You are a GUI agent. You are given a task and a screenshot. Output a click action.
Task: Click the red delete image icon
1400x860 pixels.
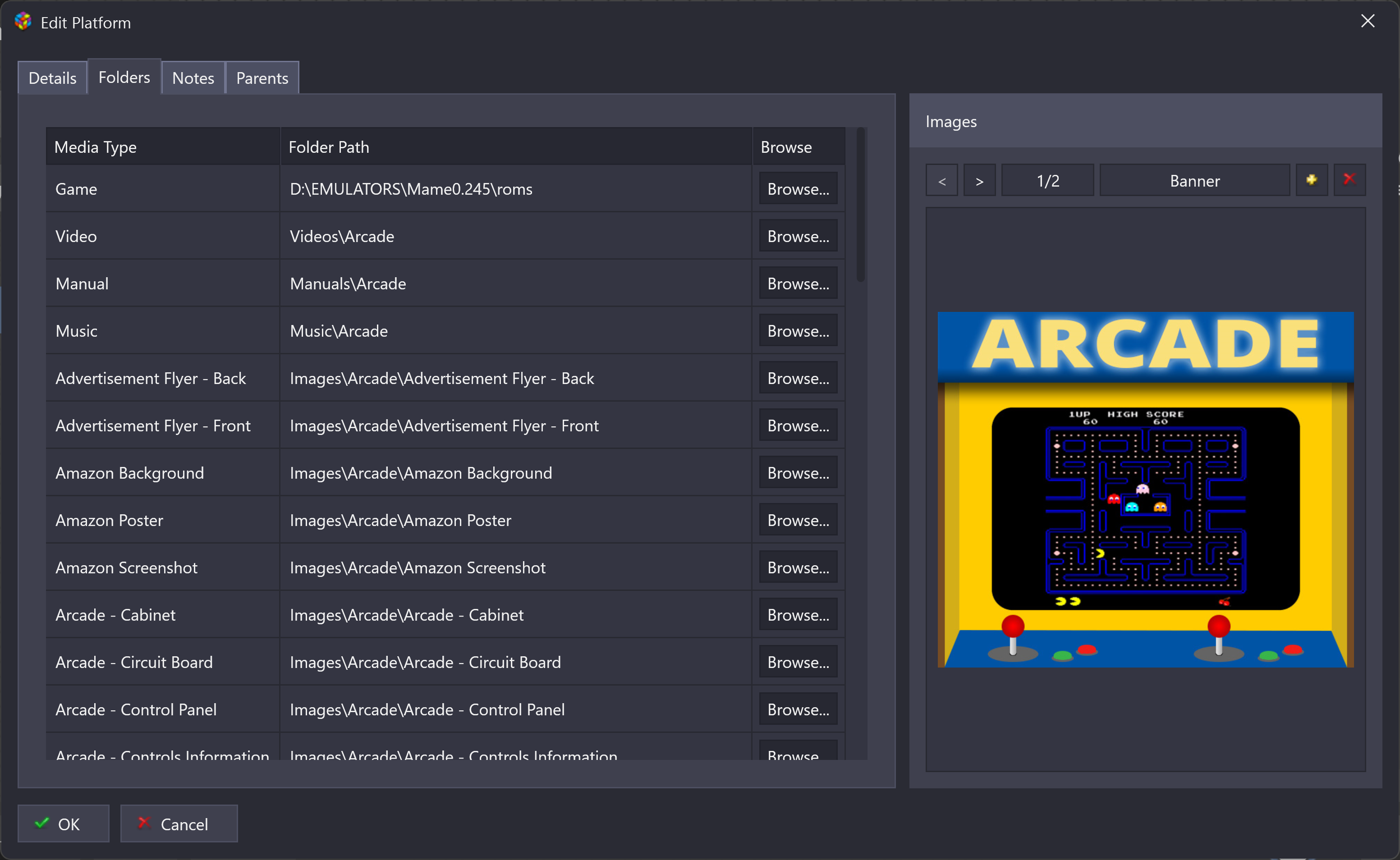click(x=1350, y=180)
